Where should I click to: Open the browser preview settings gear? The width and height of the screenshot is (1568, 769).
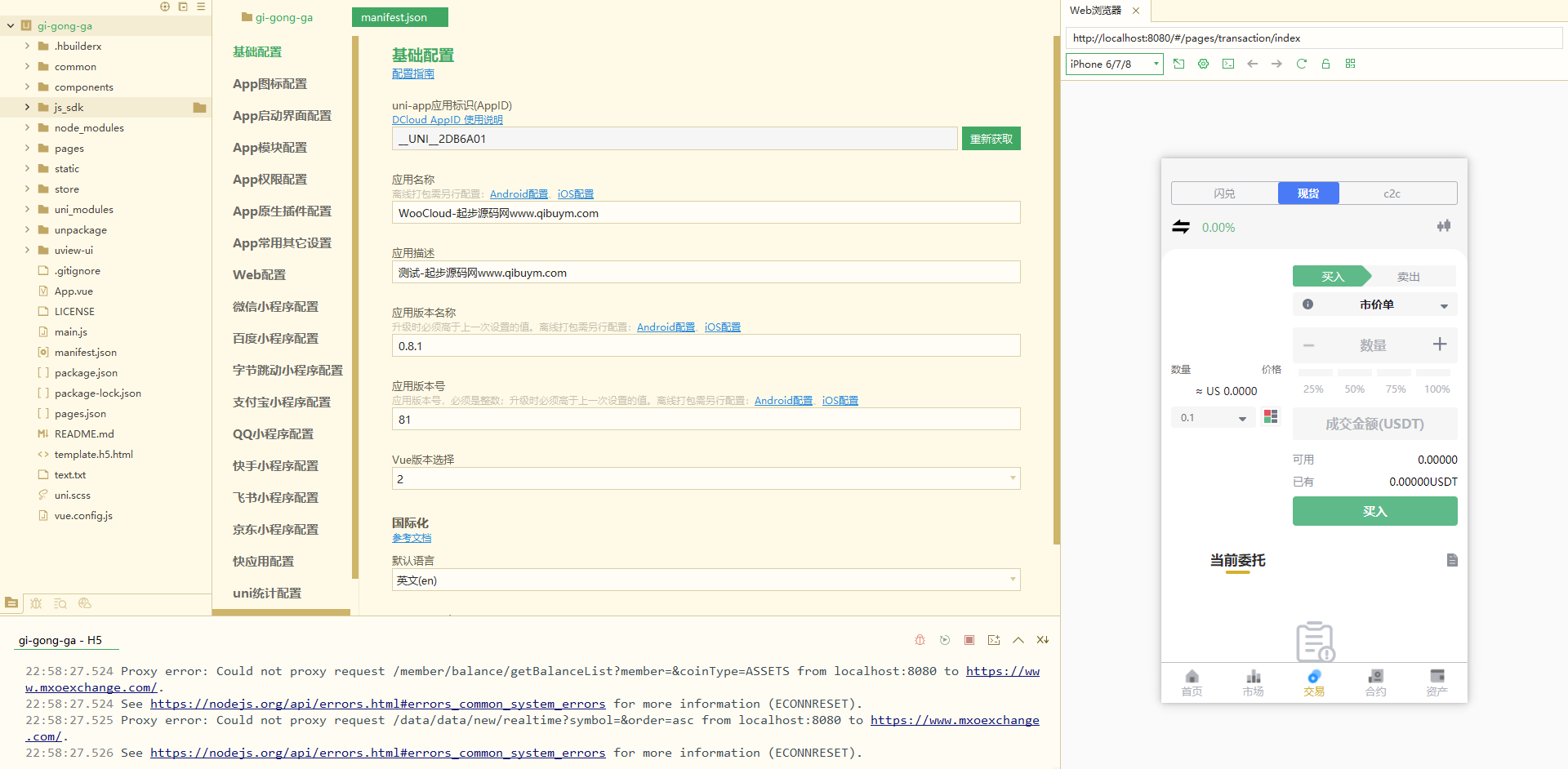[1203, 64]
